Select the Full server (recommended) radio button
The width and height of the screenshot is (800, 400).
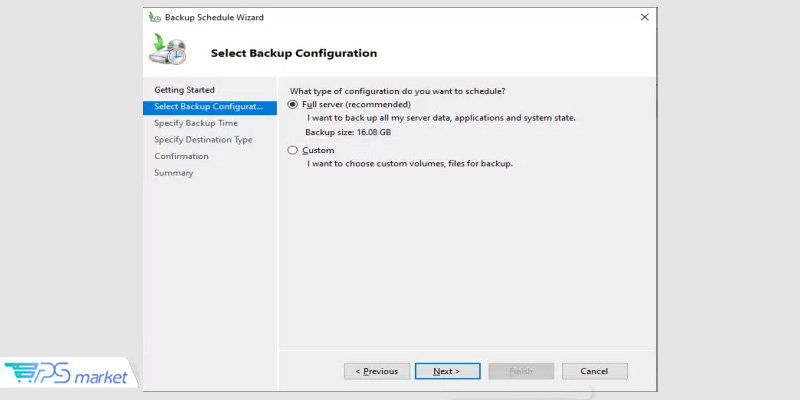[293, 104]
